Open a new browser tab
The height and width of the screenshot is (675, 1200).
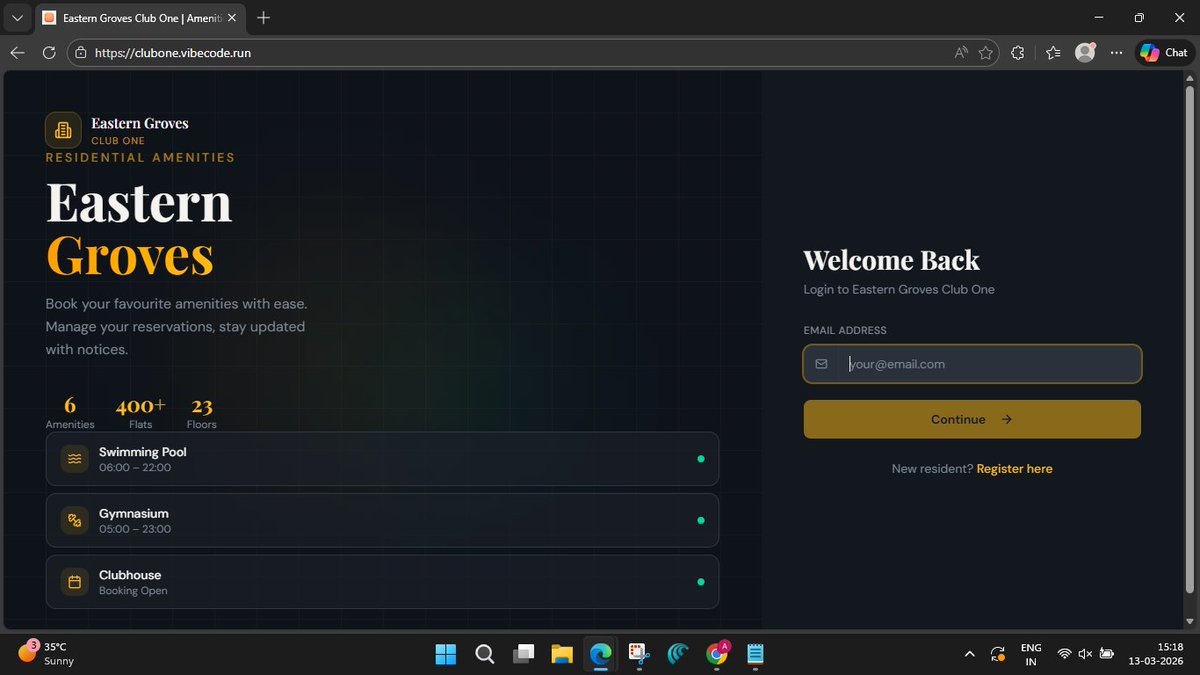click(264, 18)
